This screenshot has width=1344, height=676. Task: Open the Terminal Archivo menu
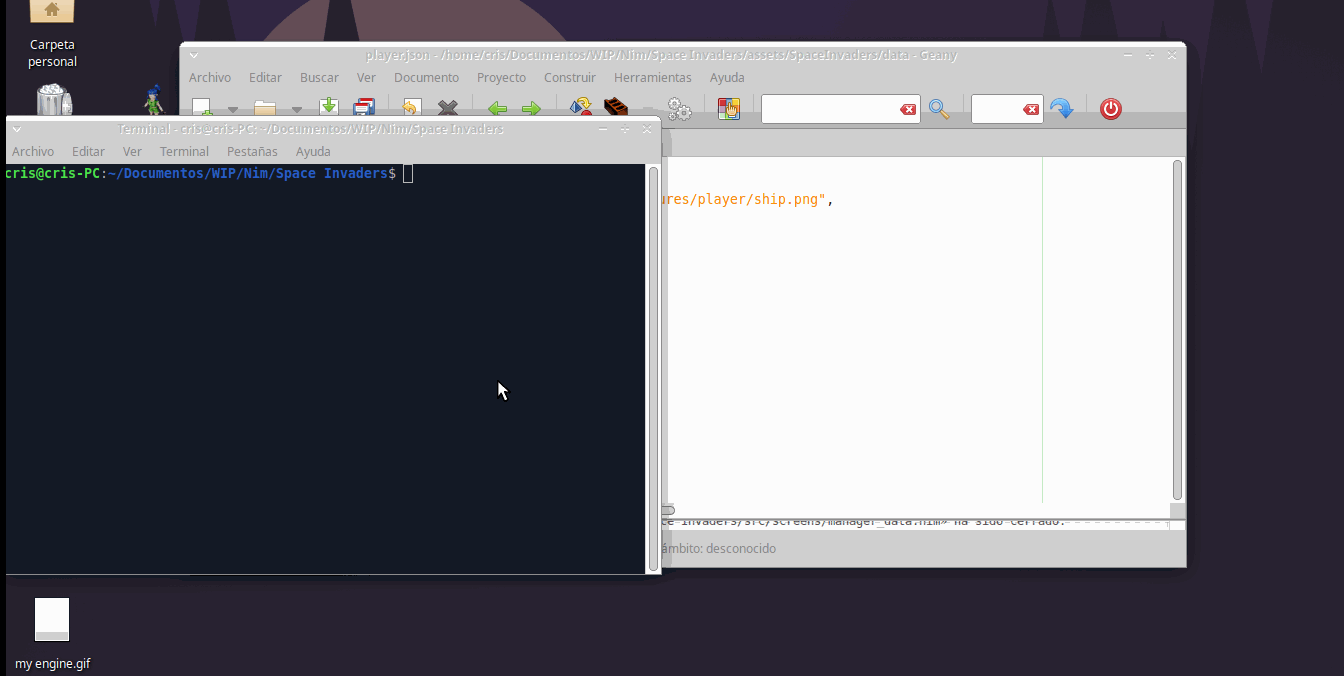coord(33,151)
